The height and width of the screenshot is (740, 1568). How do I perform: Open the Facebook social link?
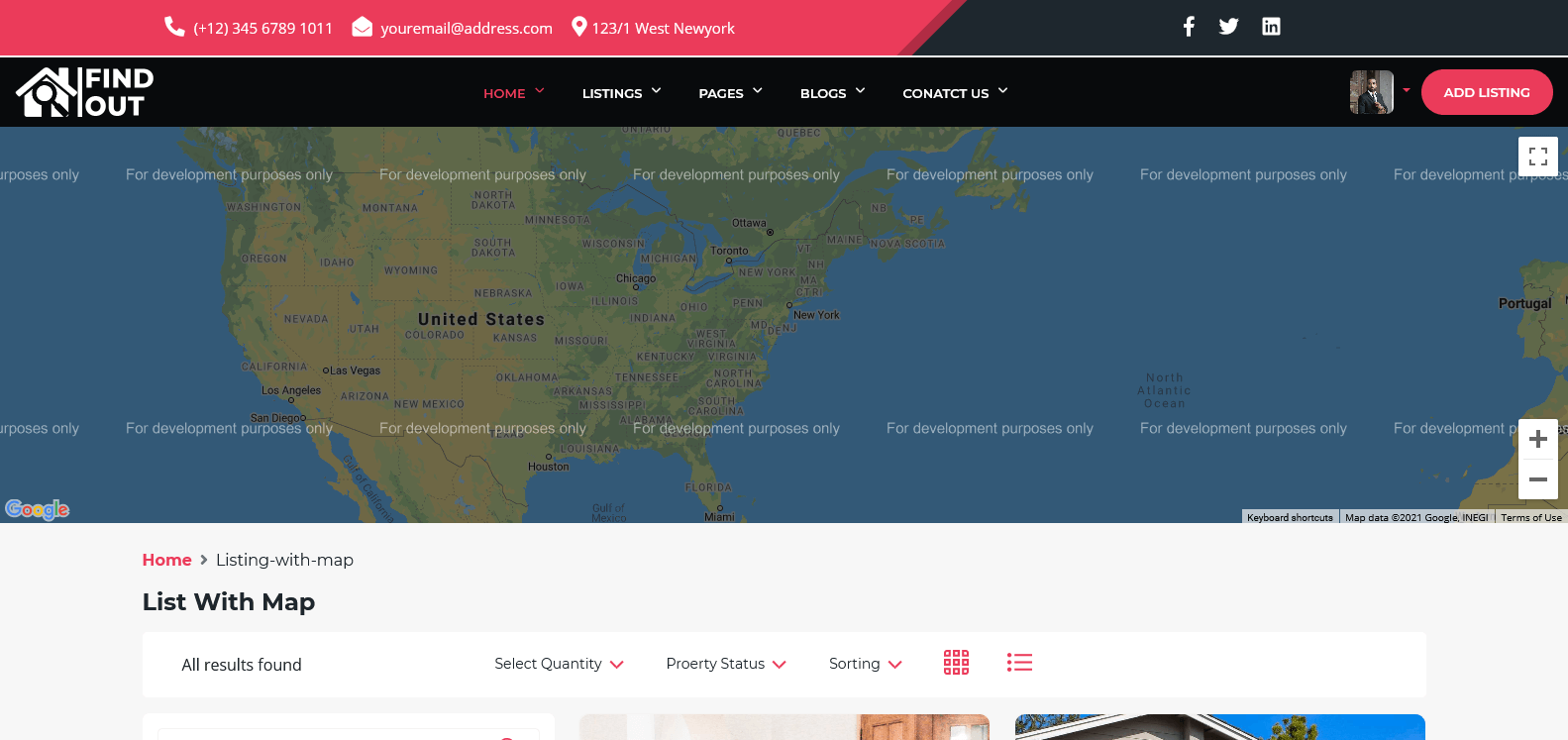[1189, 27]
